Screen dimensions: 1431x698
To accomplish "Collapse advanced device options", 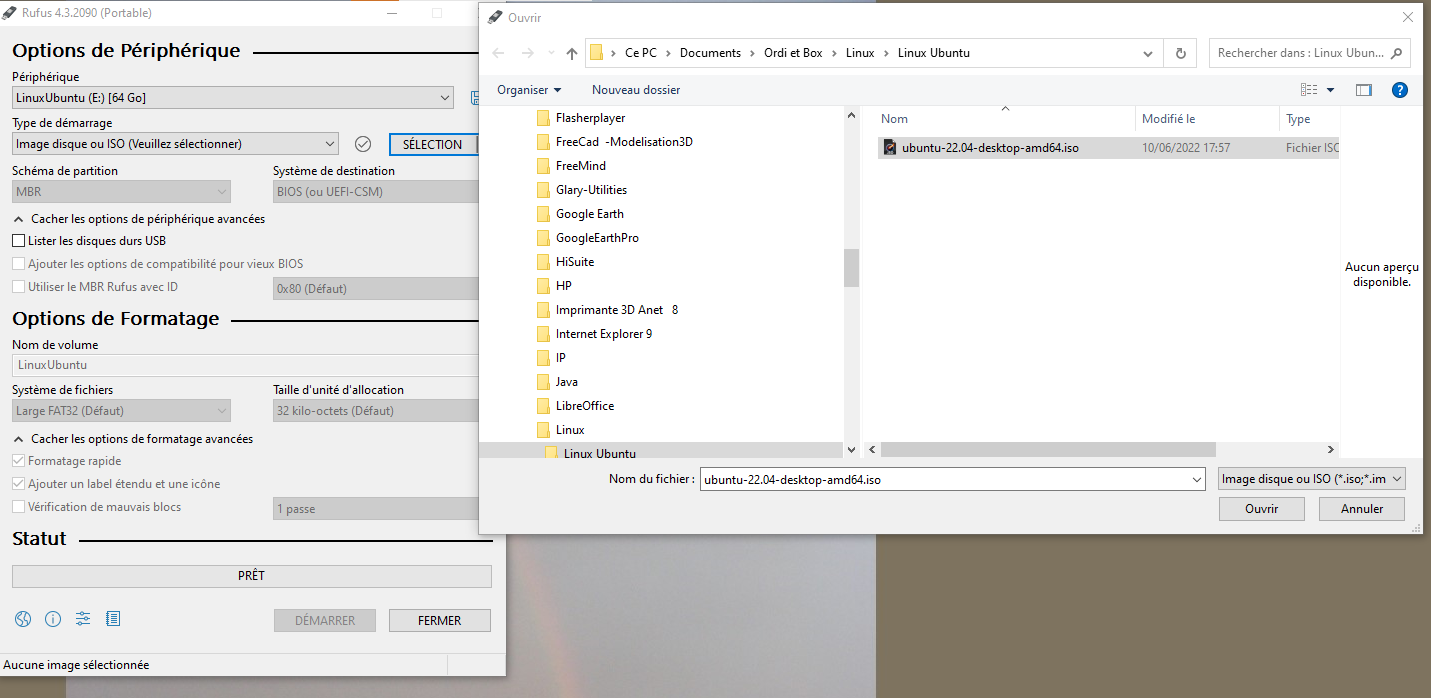I will [x=139, y=219].
